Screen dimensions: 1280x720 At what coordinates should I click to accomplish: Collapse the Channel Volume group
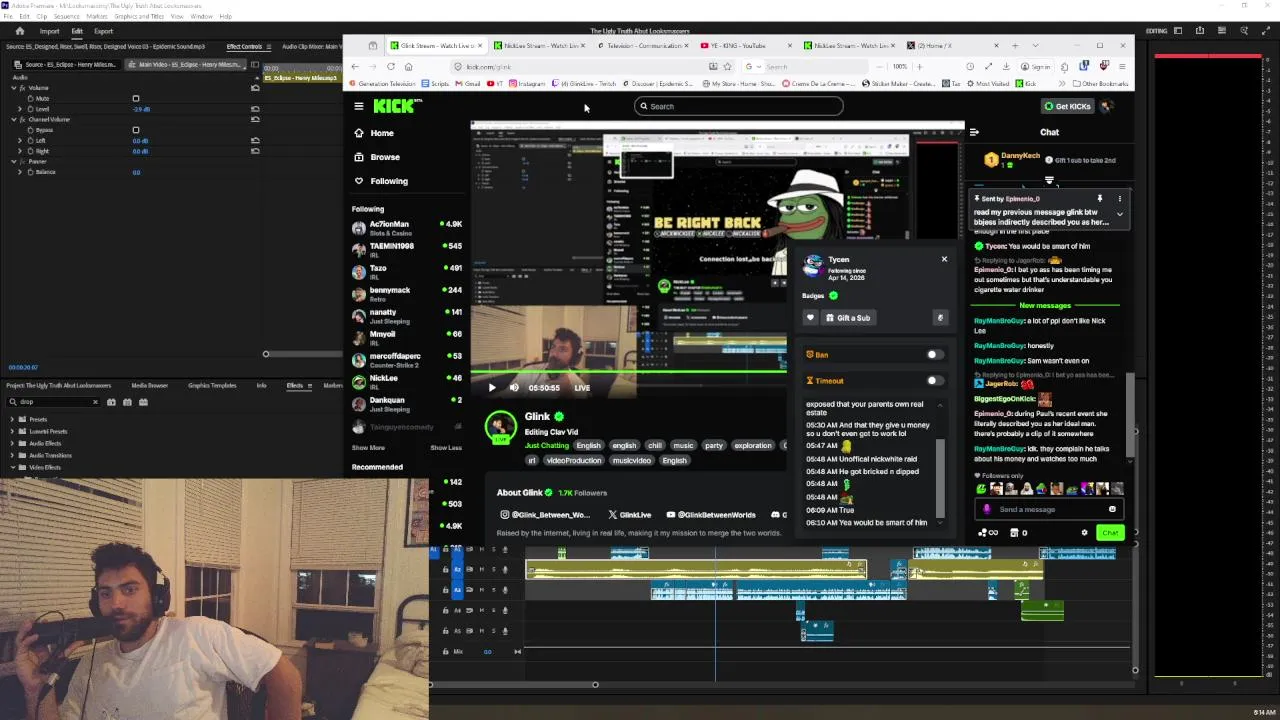(x=15, y=119)
